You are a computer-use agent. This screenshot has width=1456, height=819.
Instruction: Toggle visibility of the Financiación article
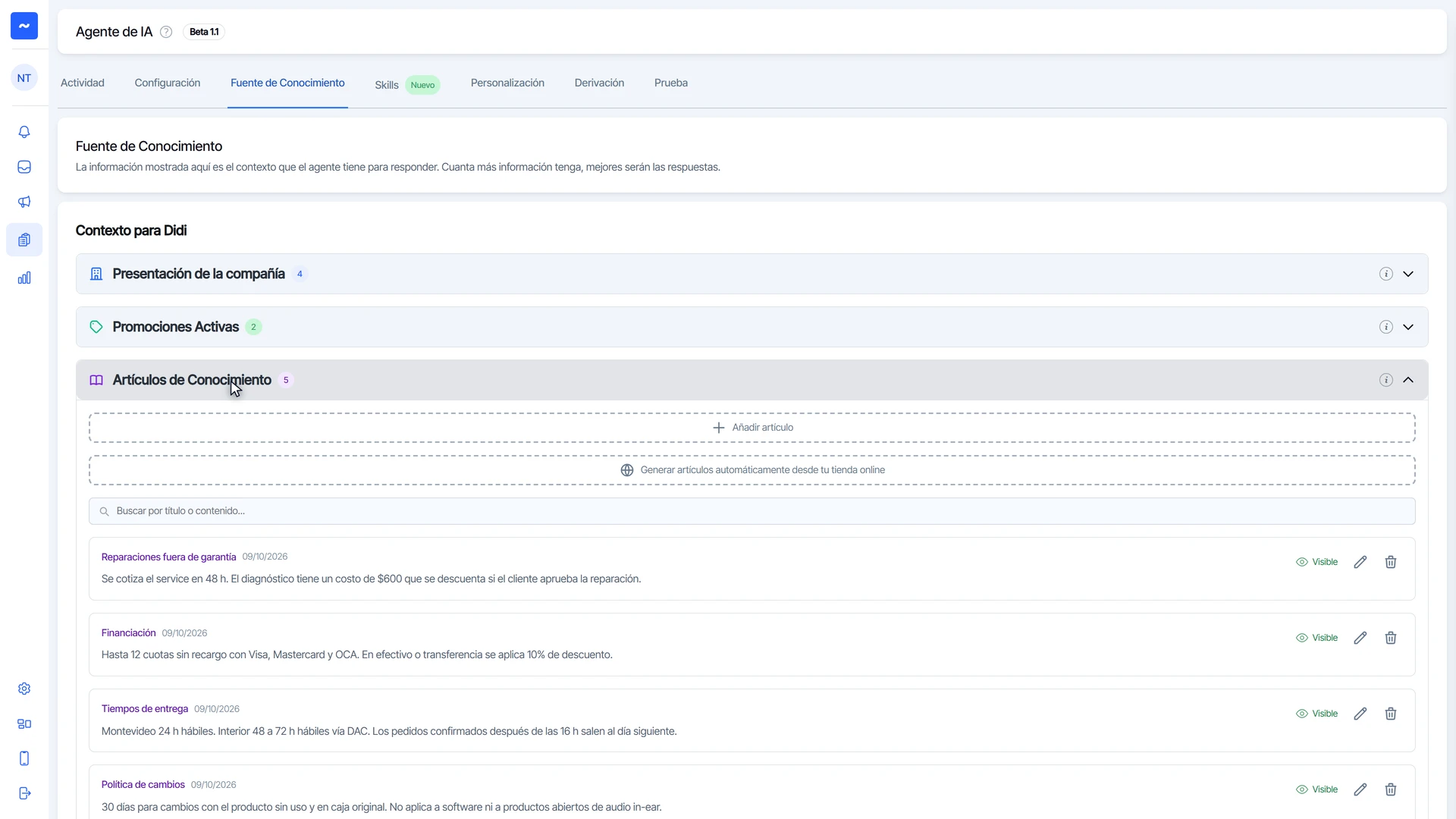point(1316,638)
